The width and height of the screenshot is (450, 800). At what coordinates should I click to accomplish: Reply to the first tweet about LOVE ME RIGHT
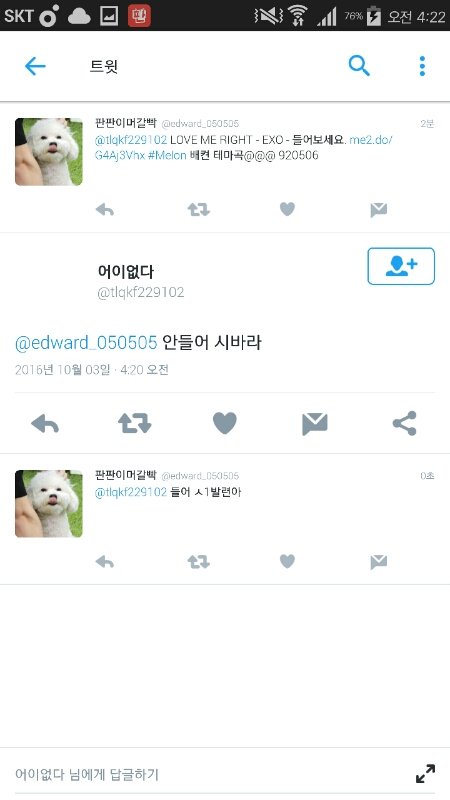coord(105,210)
